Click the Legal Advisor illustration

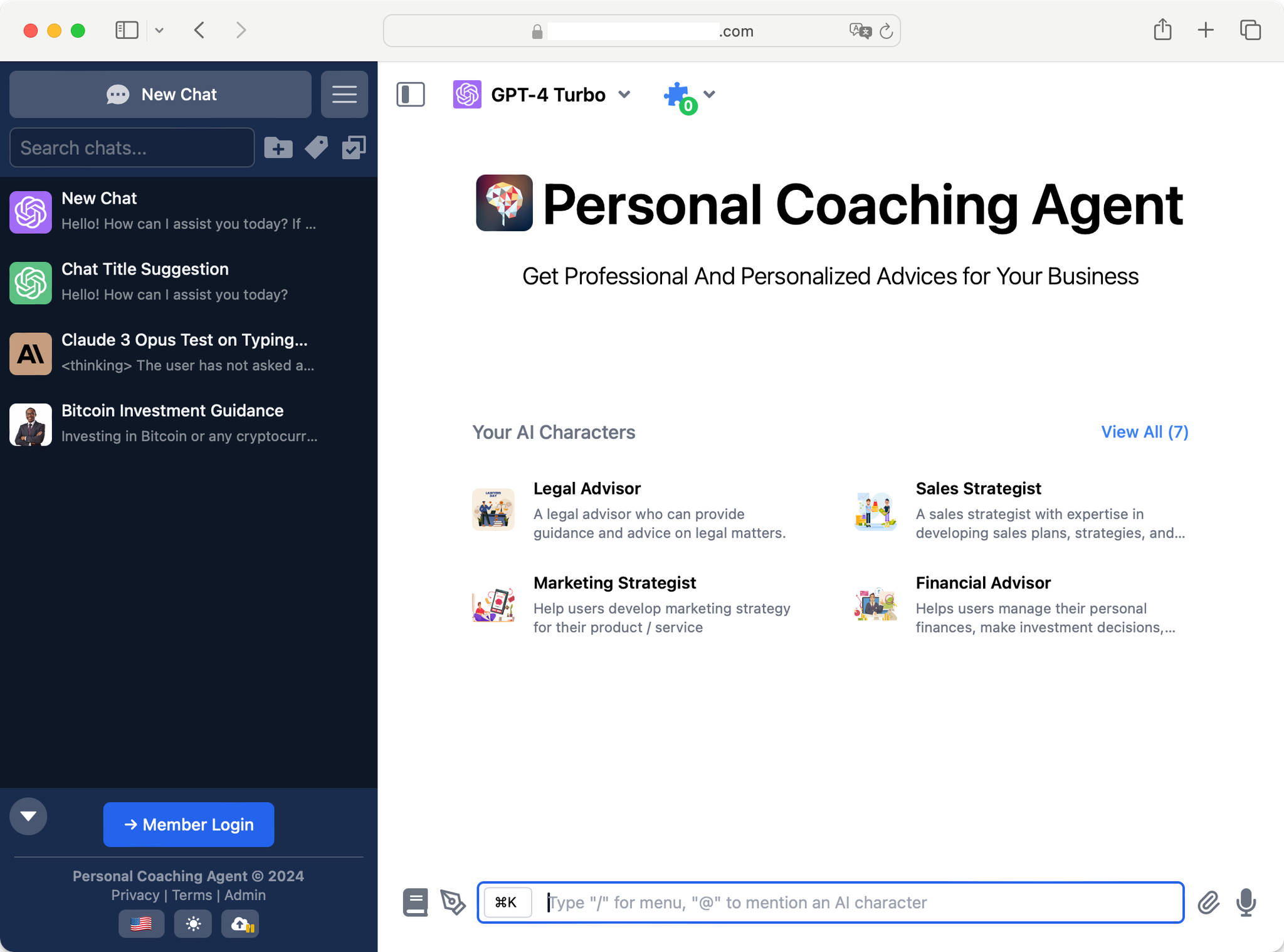click(x=493, y=510)
